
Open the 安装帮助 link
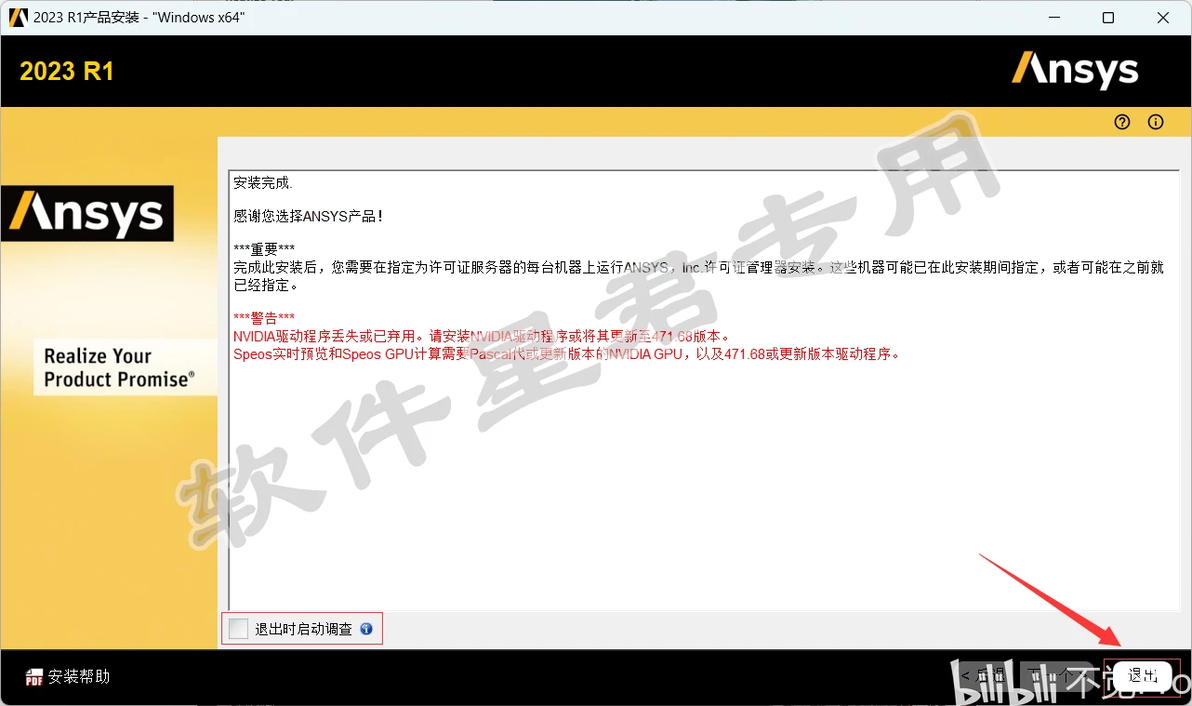tap(79, 676)
